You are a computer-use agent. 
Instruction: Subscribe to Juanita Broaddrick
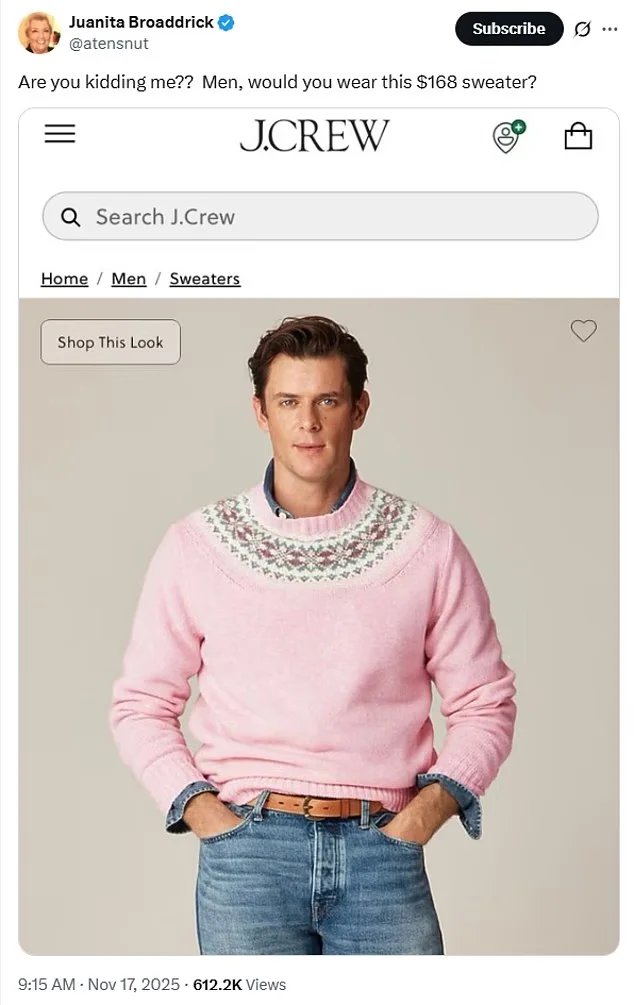tap(509, 29)
